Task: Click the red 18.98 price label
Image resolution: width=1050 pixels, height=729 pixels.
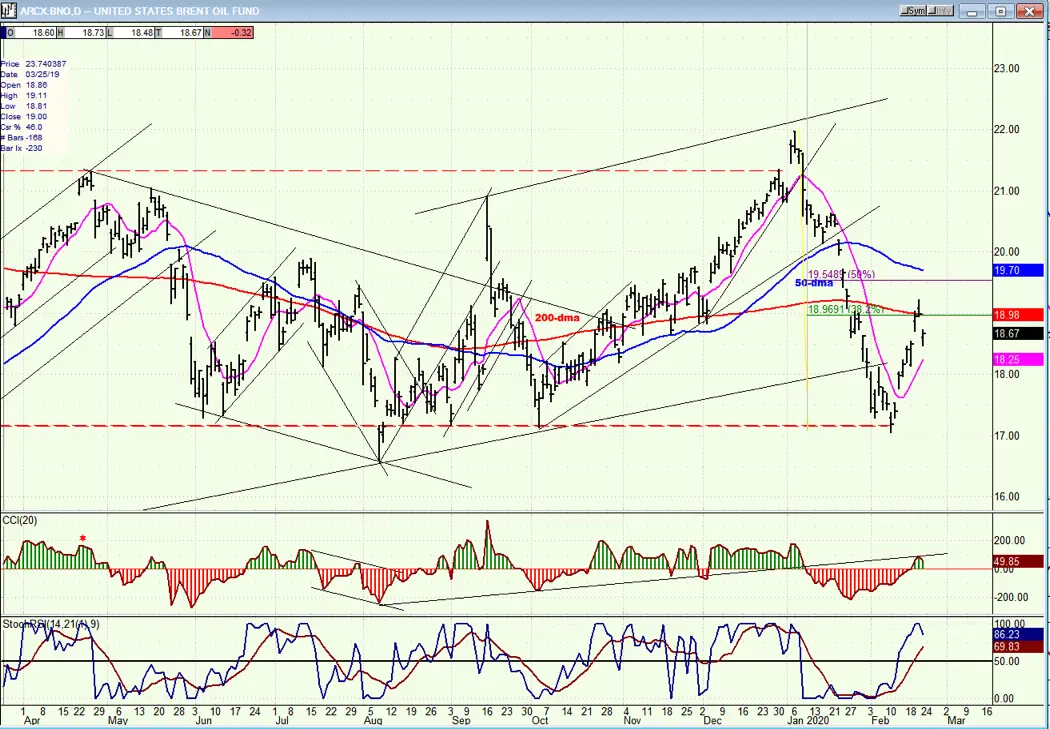Action: click(1017, 315)
